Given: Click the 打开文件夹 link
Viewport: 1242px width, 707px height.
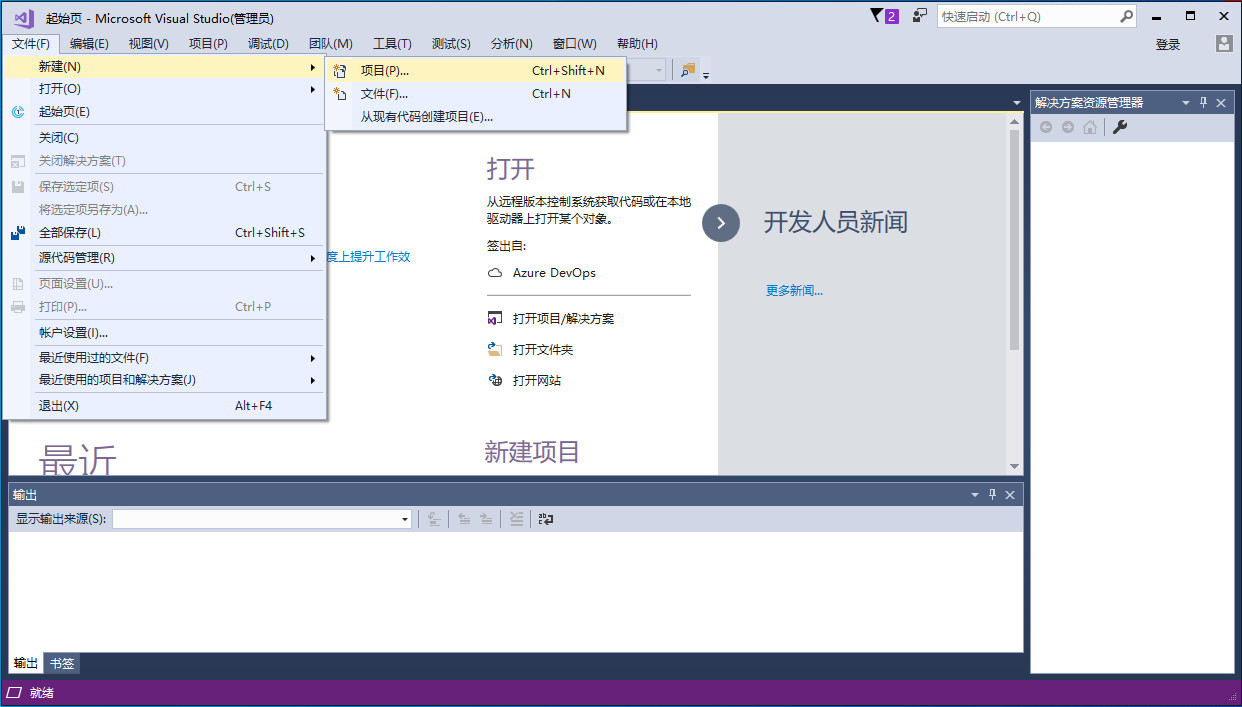Looking at the screenshot, I should pos(543,350).
